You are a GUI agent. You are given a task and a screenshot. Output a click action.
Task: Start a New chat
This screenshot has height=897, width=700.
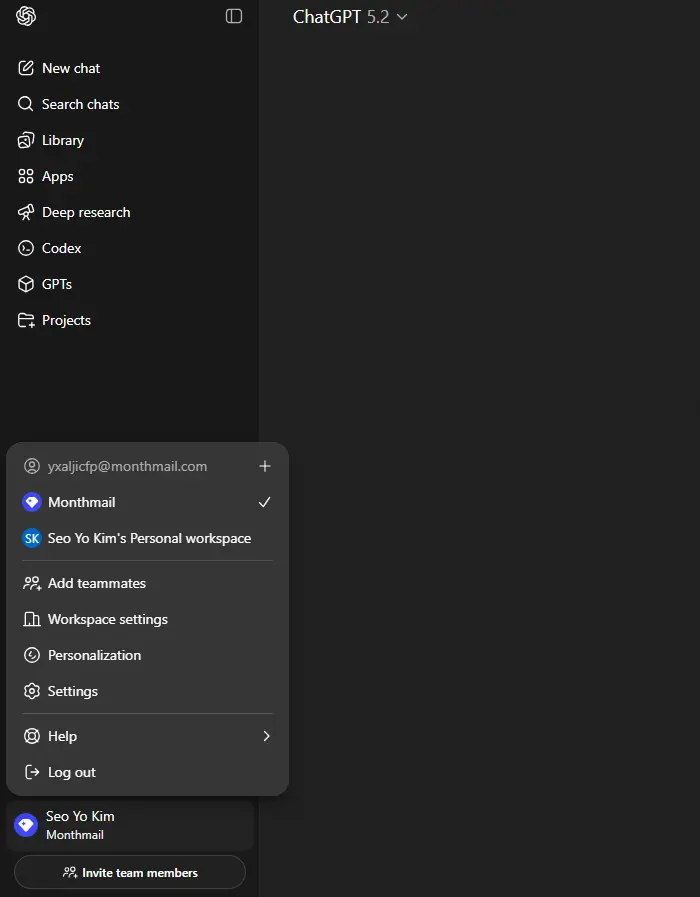click(x=129, y=68)
